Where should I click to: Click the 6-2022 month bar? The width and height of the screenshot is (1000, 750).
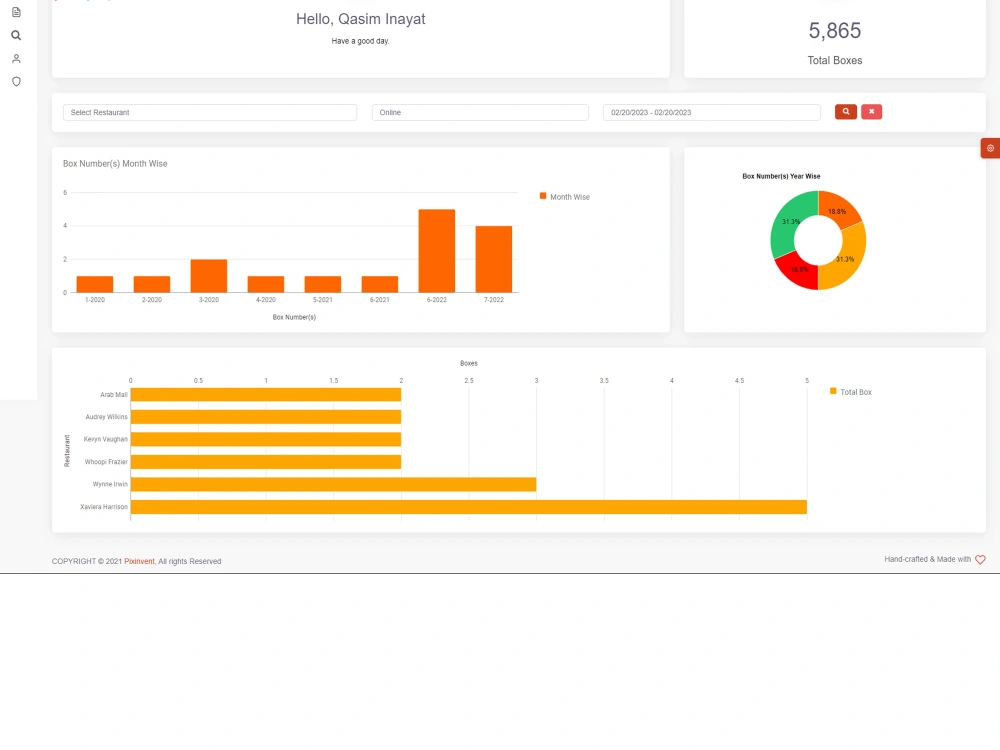pos(437,251)
